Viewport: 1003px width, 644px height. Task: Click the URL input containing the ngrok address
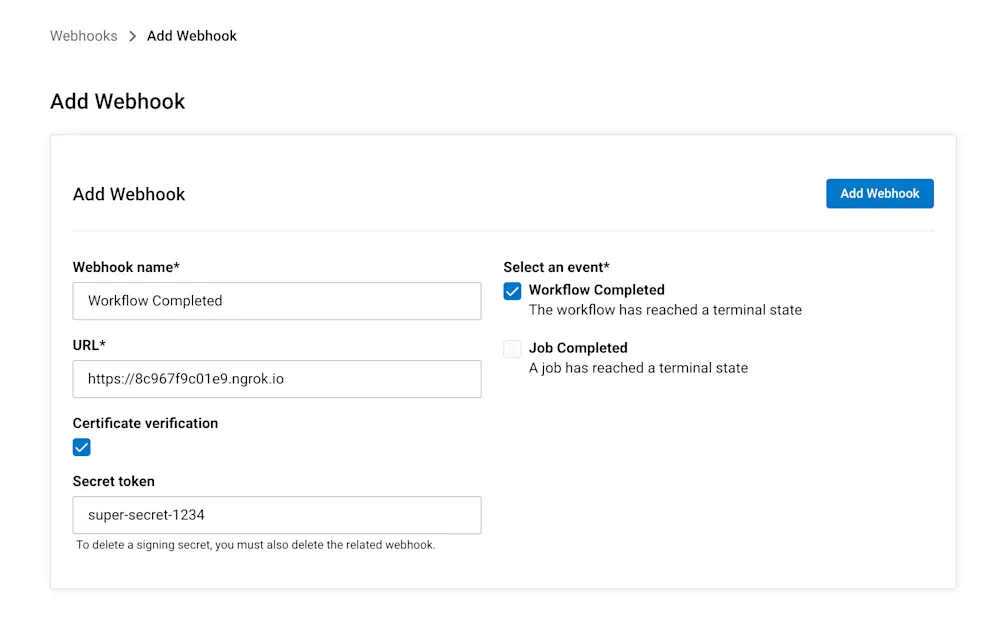click(x=277, y=379)
